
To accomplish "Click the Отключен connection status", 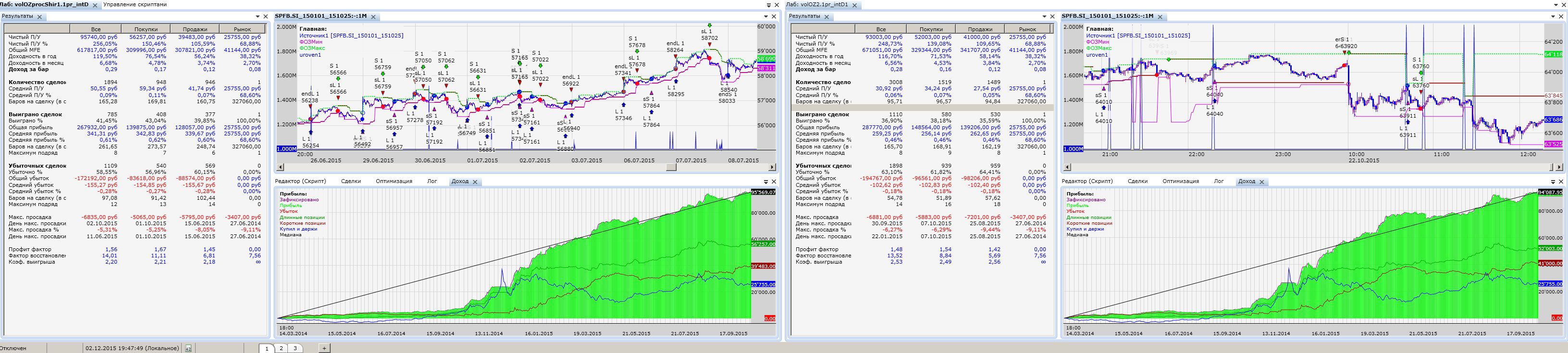I will coord(13,348).
